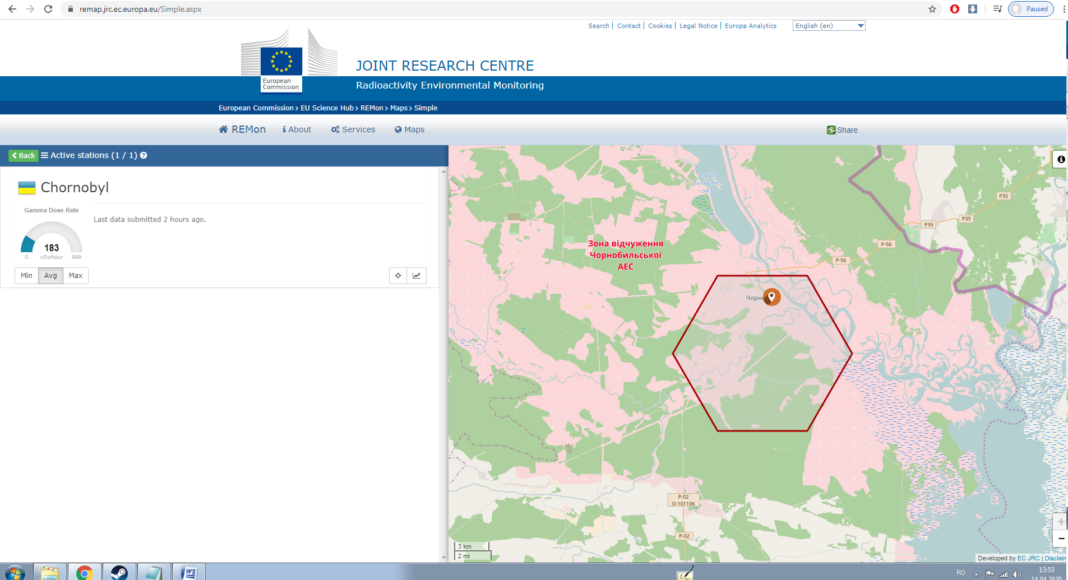Open the About menu item
The image size is (1068, 580).
coord(297,129)
